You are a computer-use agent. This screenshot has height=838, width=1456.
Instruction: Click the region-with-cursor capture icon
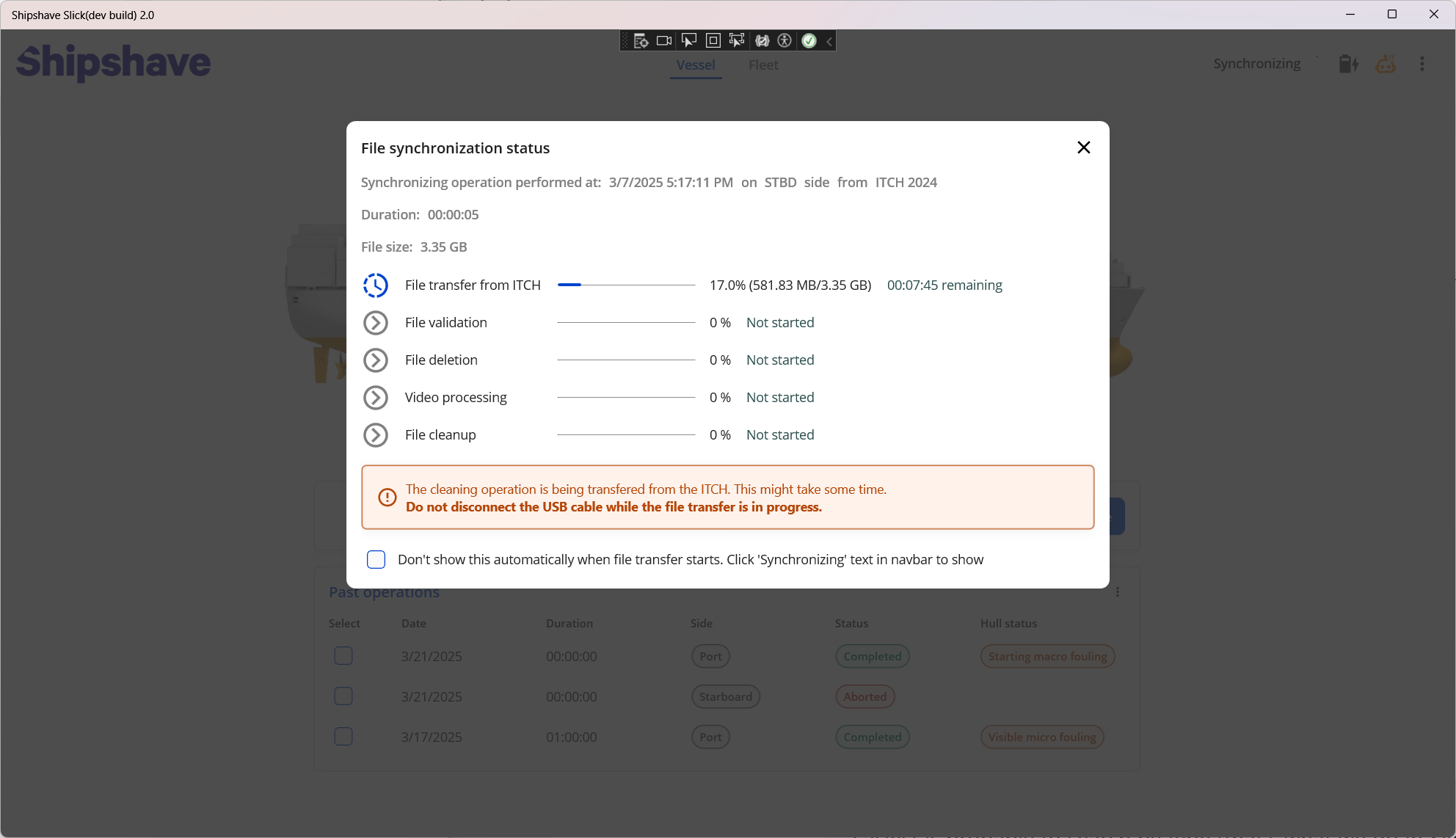(x=737, y=40)
